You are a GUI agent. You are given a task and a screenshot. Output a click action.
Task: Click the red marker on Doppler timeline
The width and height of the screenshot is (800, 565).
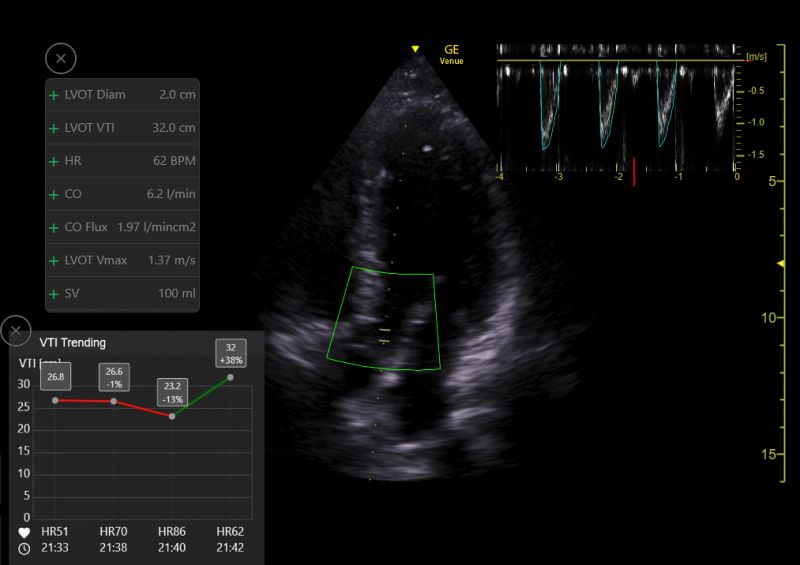click(634, 172)
